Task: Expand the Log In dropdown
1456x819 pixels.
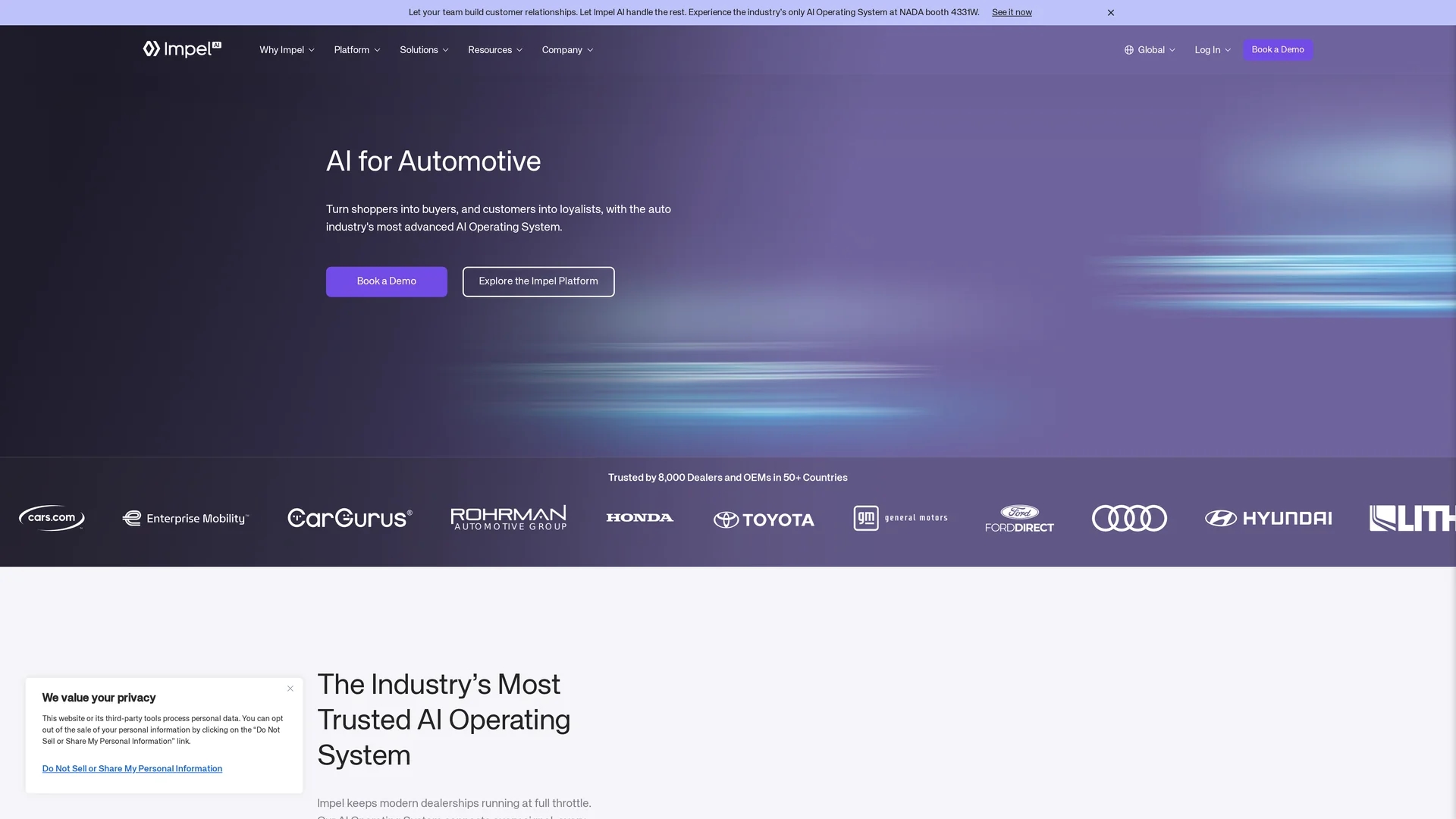Action: coord(1213,50)
